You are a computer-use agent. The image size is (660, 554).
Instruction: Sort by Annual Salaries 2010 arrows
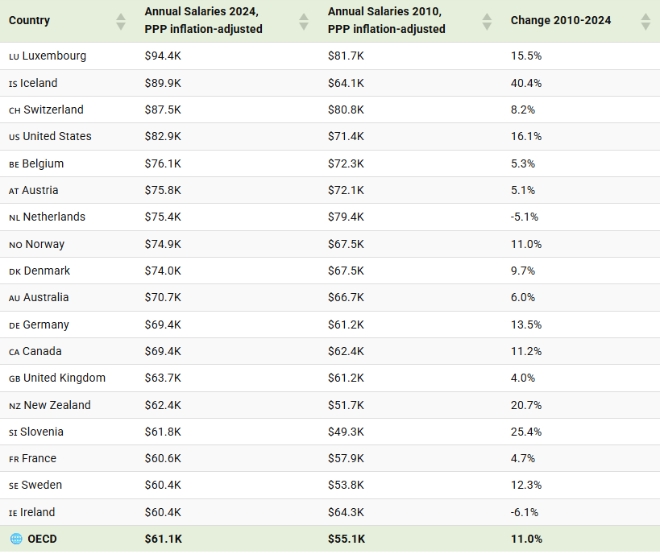[487, 21]
